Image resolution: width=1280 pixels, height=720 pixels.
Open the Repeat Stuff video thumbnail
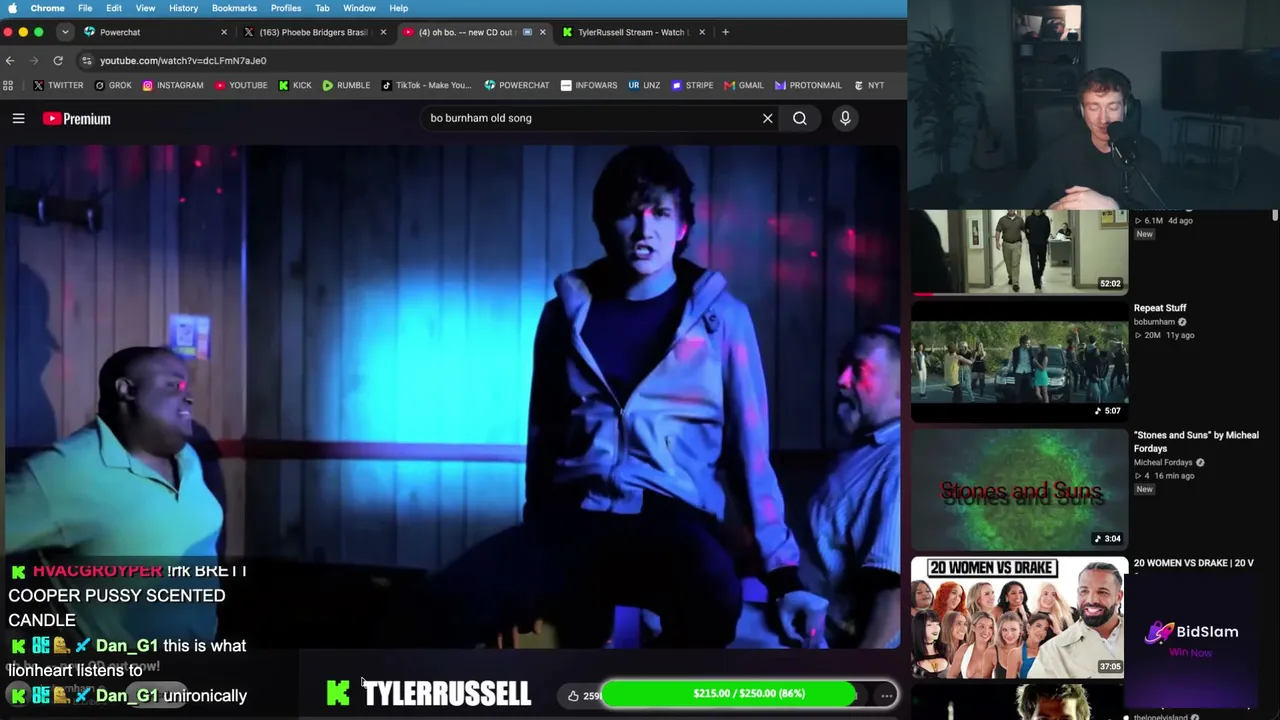(1020, 361)
